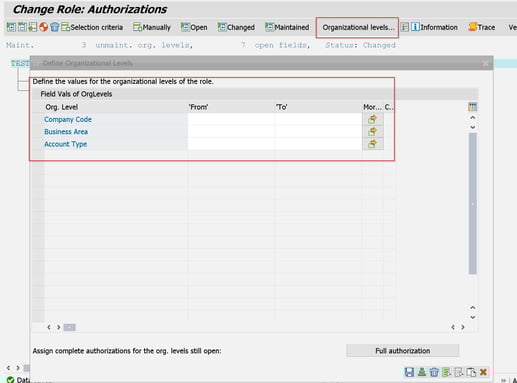Show Open authorizations
The image size is (517, 383).
(194, 27)
